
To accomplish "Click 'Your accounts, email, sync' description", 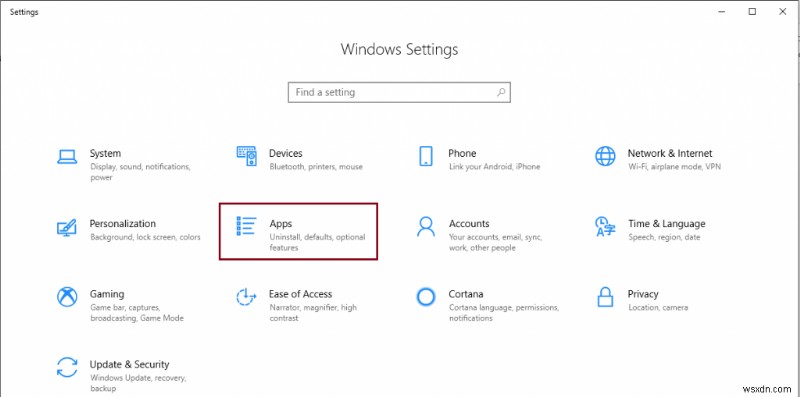I will point(495,242).
